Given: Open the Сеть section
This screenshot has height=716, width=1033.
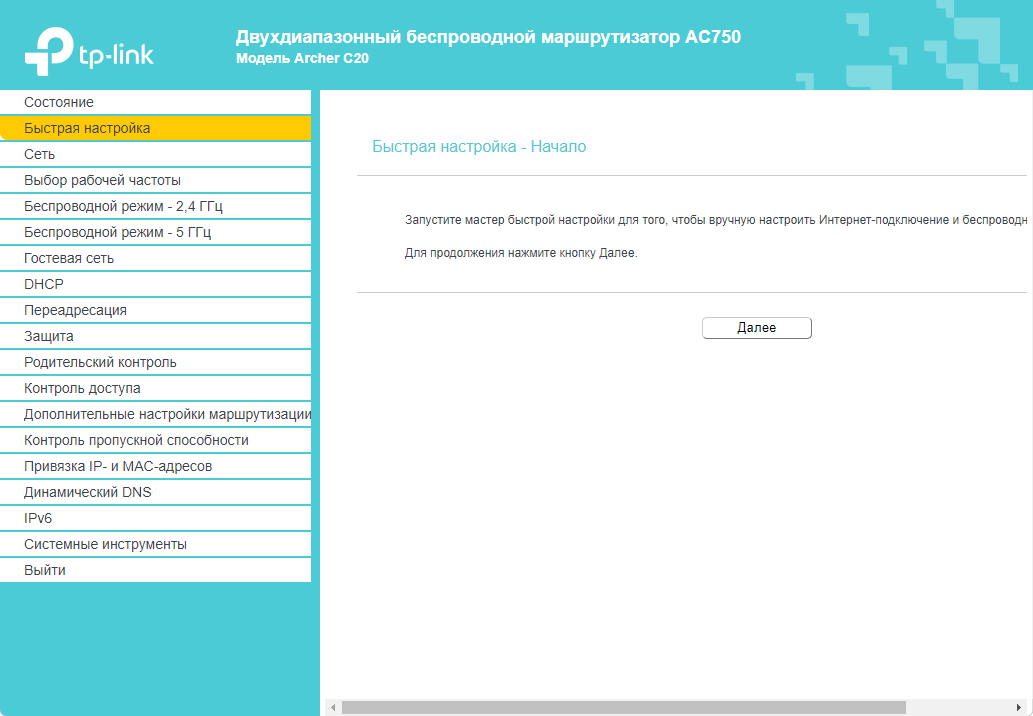Looking at the screenshot, I should click(40, 154).
